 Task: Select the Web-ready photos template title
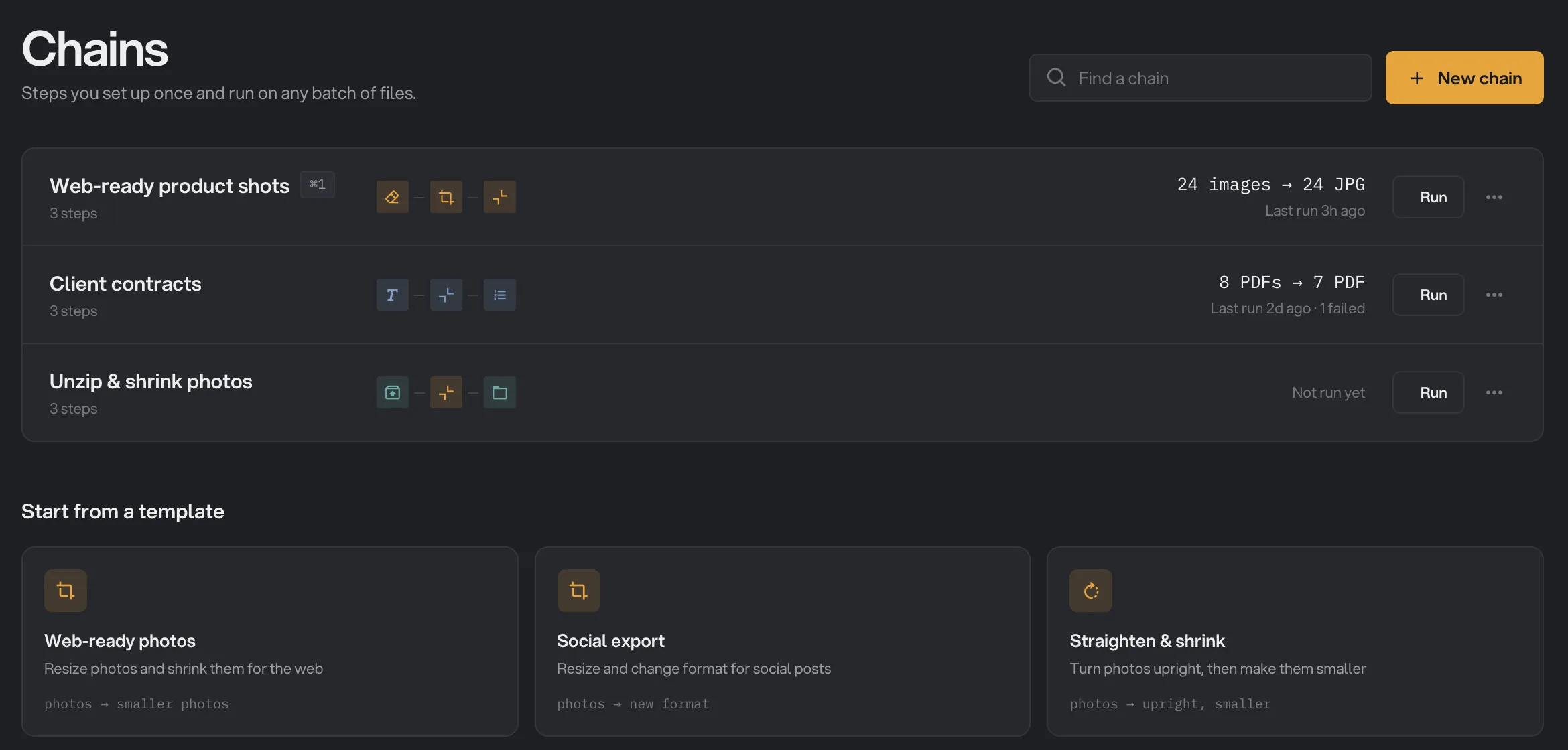[x=120, y=641]
